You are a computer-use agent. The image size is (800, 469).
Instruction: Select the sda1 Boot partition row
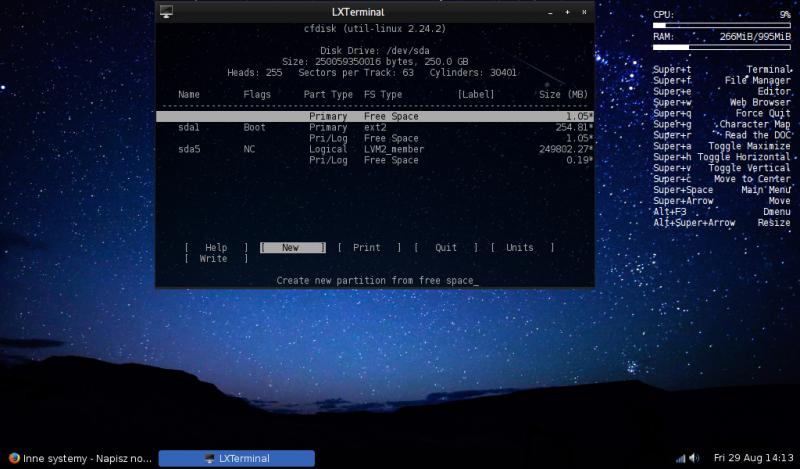pyautogui.click(x=375, y=128)
